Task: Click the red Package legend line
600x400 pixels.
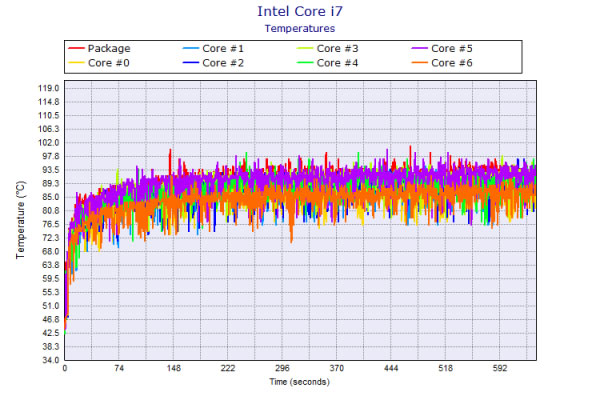Action: pos(76,48)
